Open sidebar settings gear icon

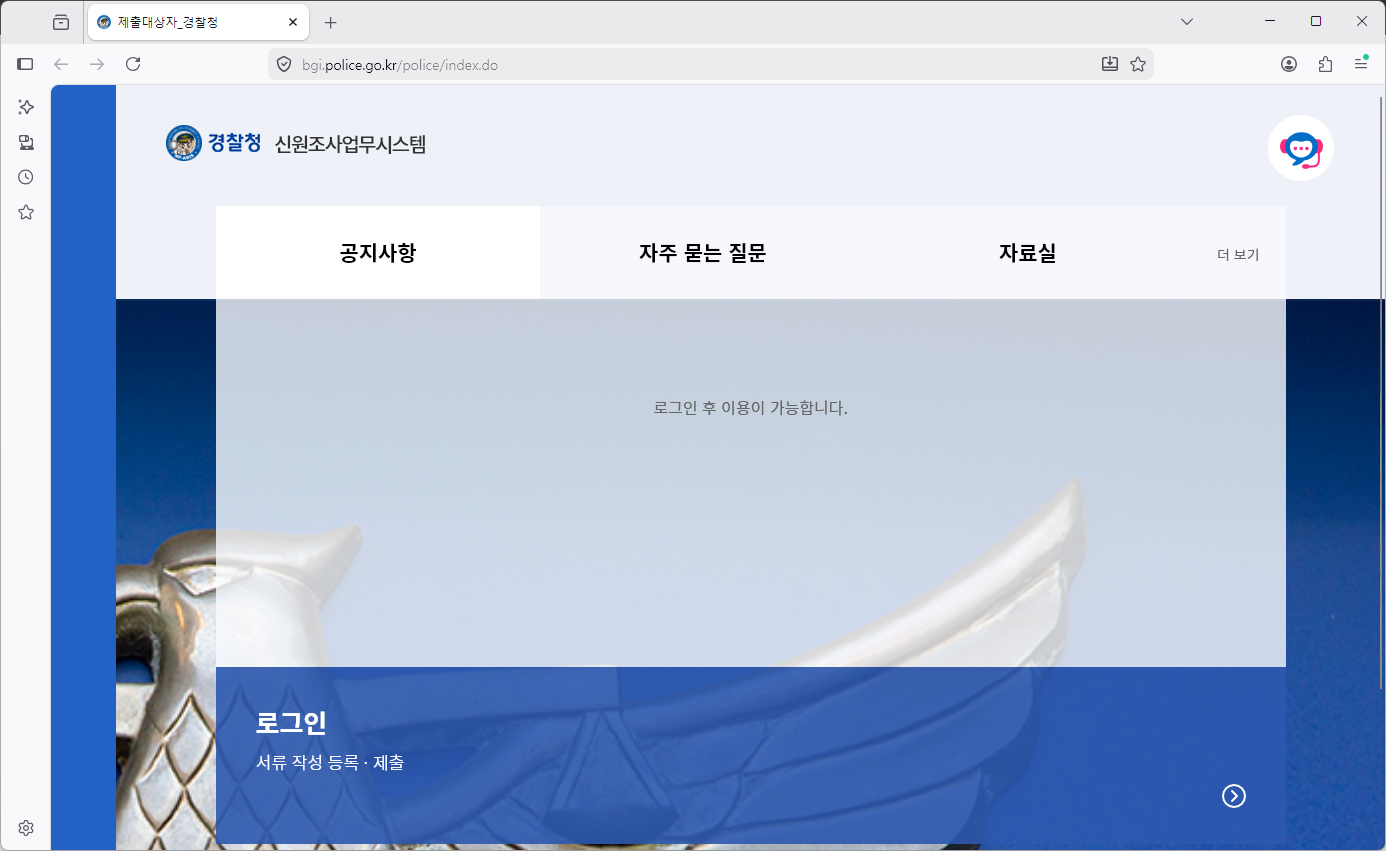click(26, 828)
